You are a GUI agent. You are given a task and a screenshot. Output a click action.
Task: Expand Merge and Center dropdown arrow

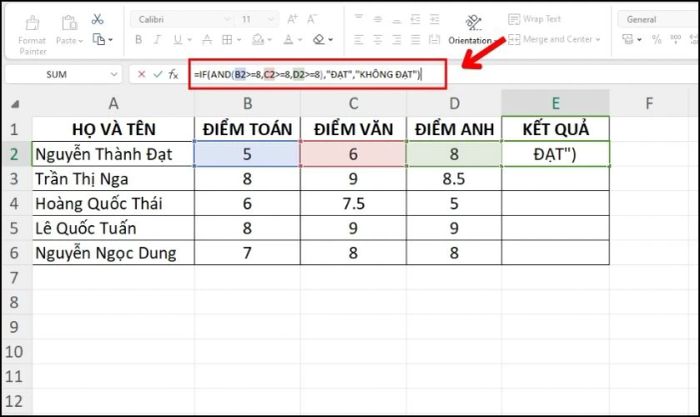click(x=598, y=40)
